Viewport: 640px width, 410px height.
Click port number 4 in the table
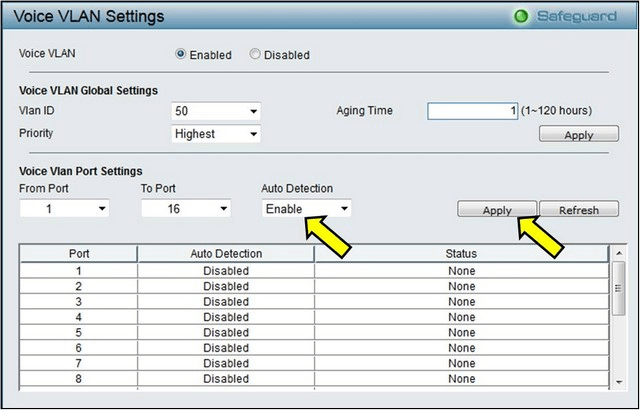(x=78, y=317)
